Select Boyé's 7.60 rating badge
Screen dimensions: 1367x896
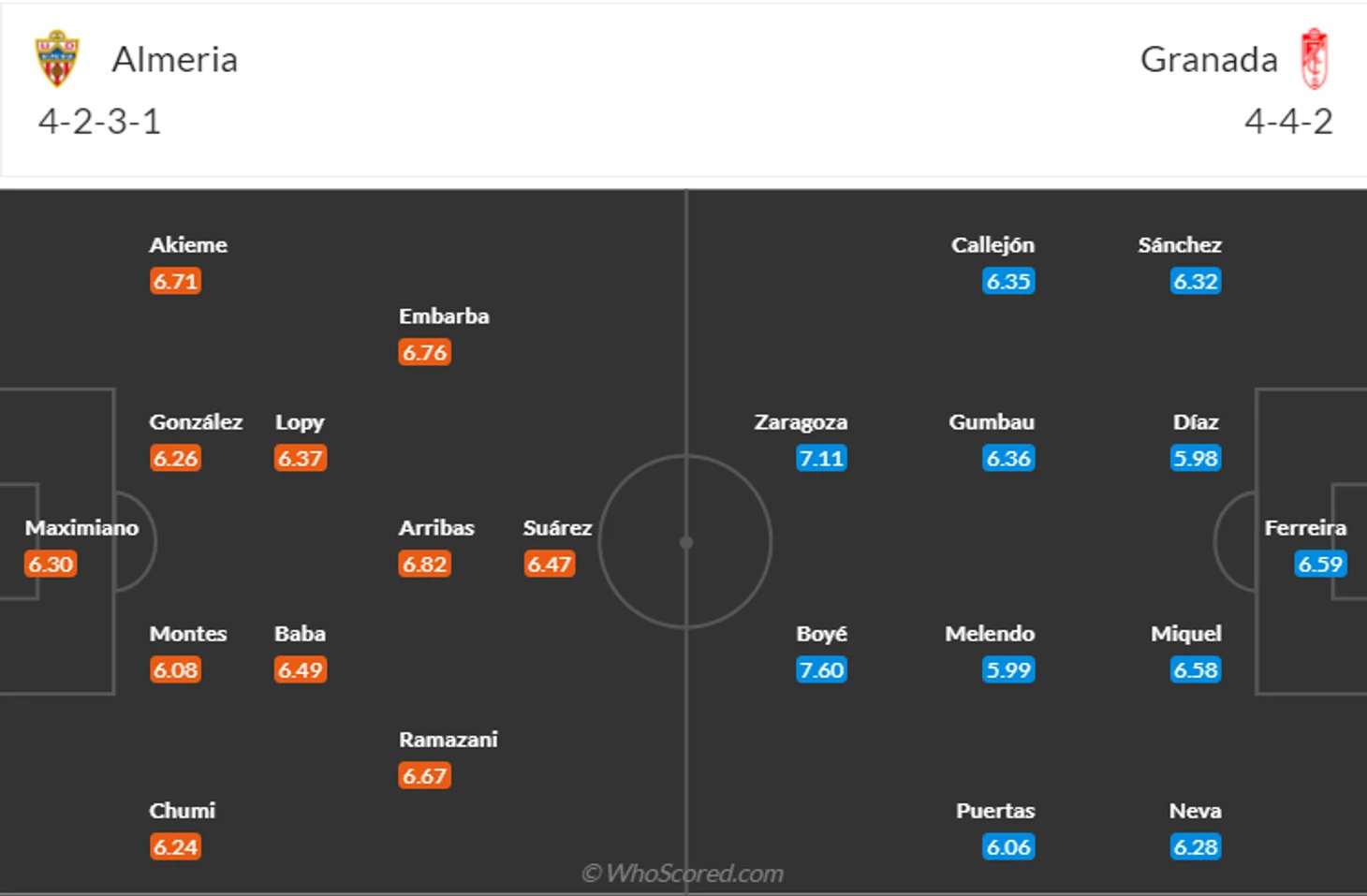click(821, 669)
